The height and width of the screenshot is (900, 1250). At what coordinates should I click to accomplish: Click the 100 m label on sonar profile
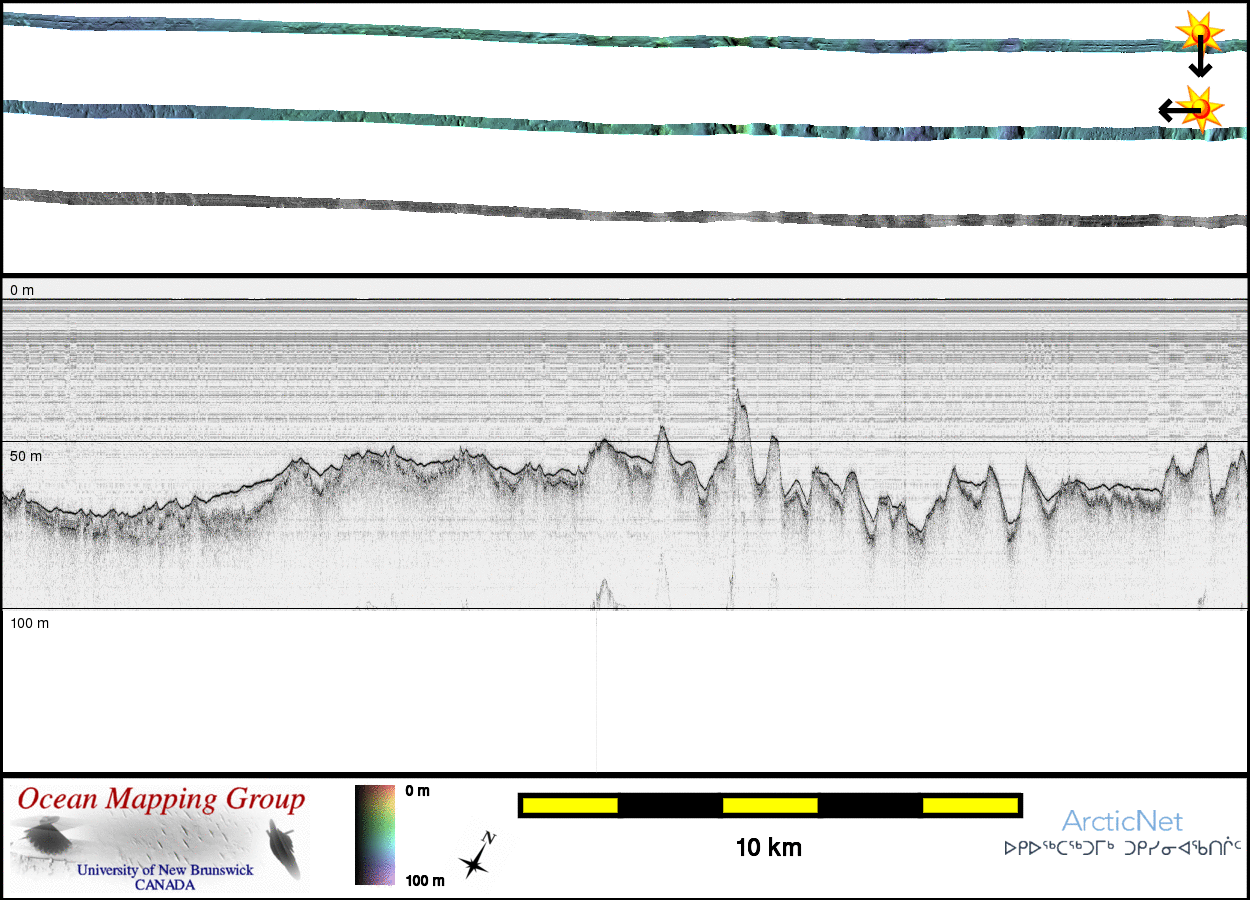coord(30,624)
